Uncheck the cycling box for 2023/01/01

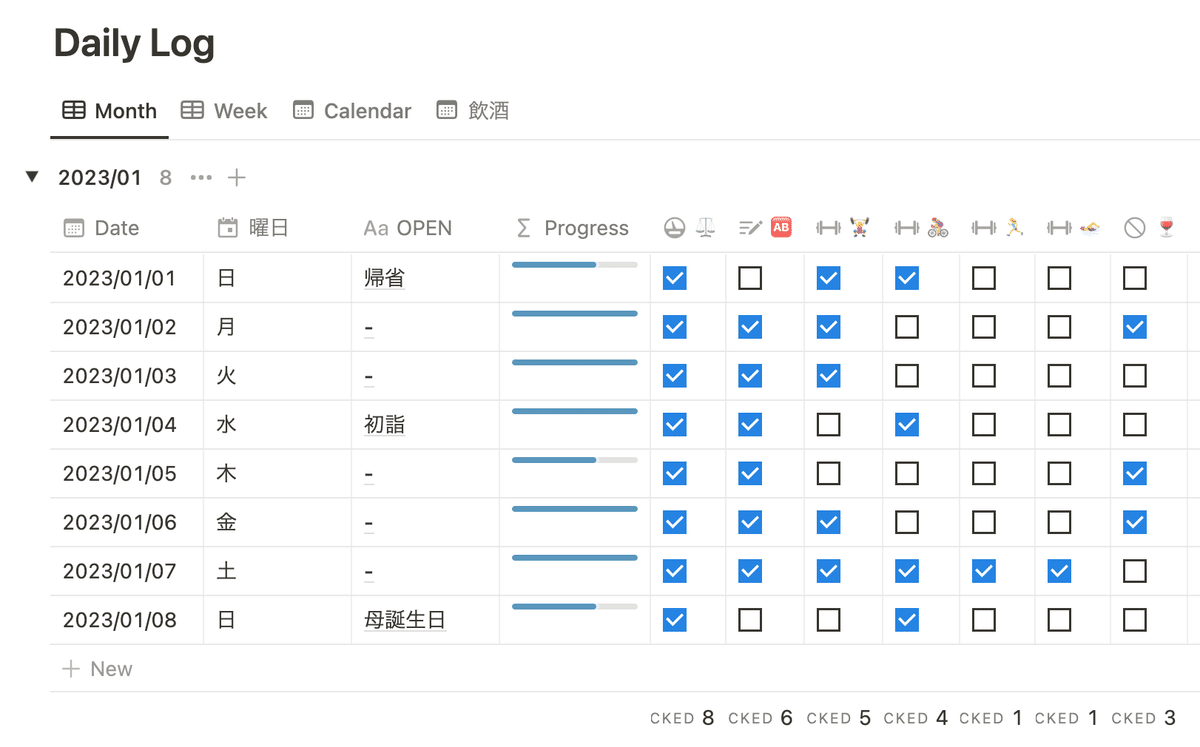(907, 278)
